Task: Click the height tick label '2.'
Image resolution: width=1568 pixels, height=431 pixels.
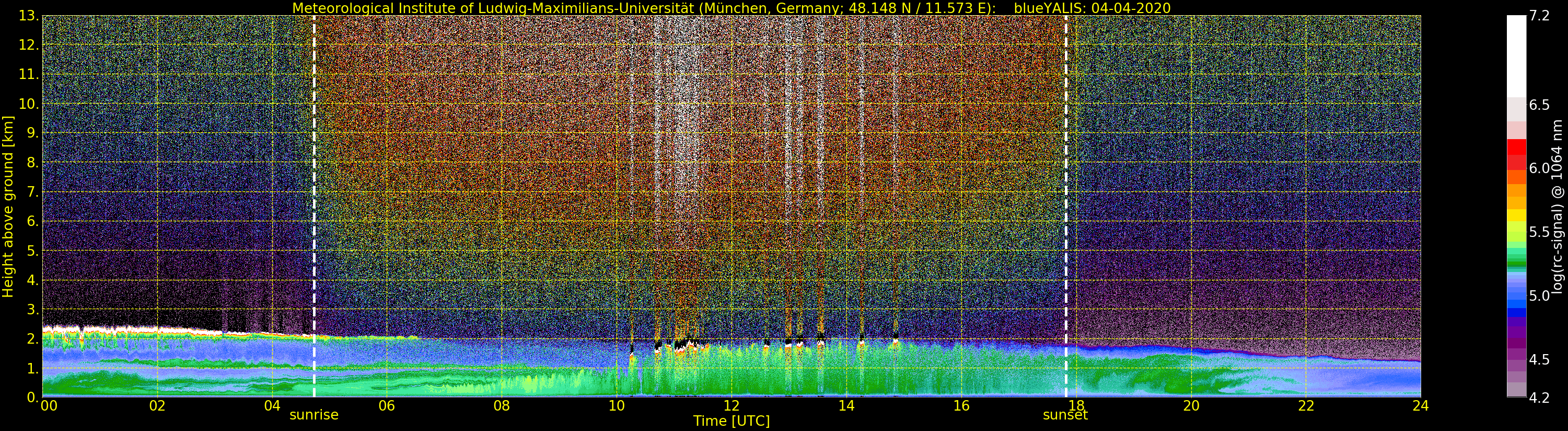Action: [x=32, y=339]
